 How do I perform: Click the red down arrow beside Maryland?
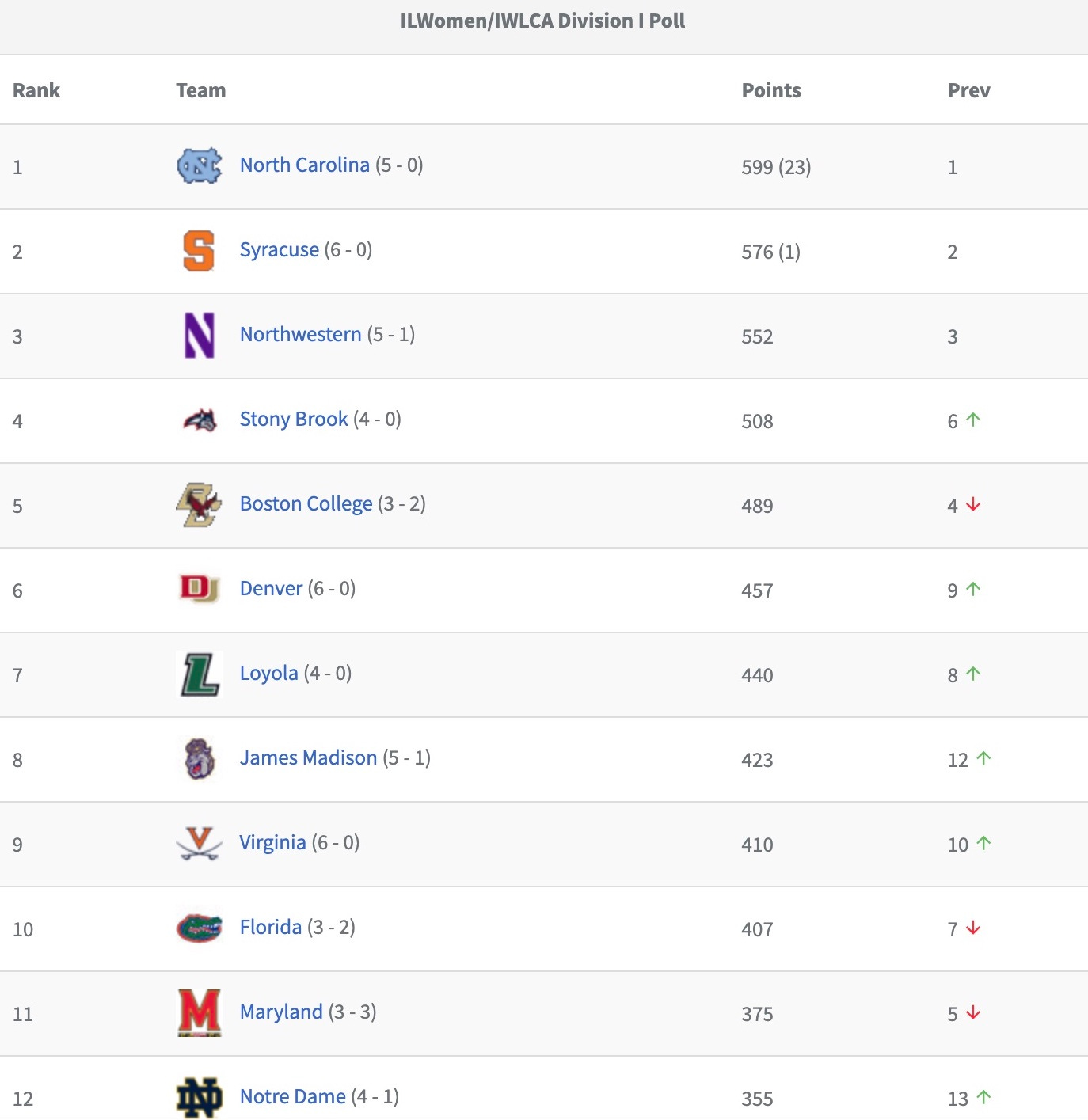coord(973,1013)
